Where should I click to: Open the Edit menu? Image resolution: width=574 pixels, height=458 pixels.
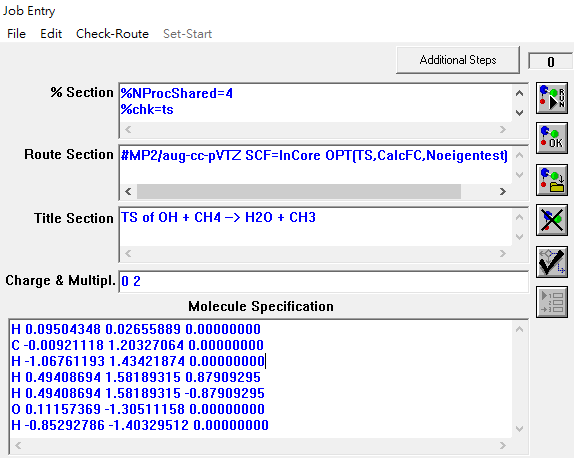tap(51, 34)
